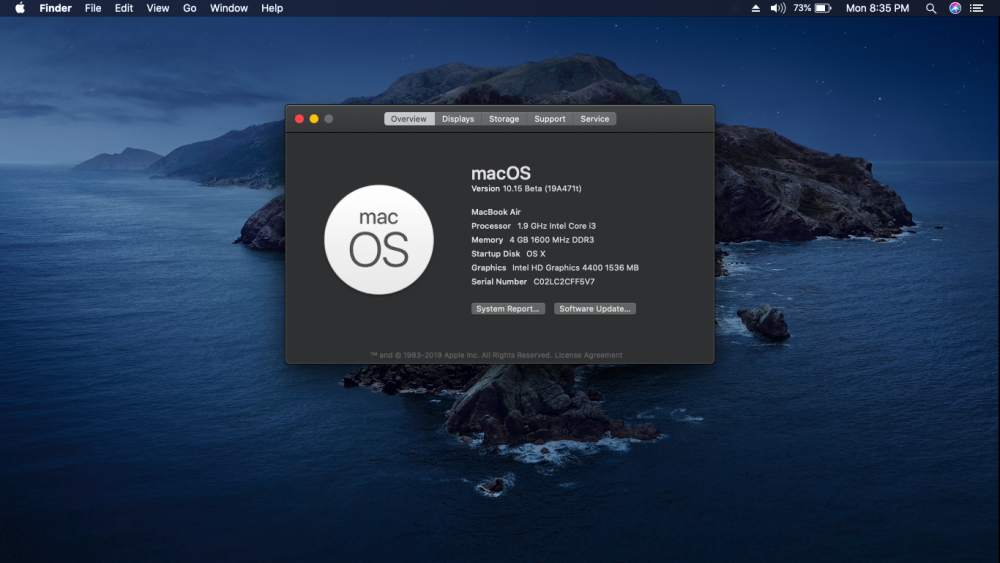
Task: Click the Software Update button
Action: 594,309
